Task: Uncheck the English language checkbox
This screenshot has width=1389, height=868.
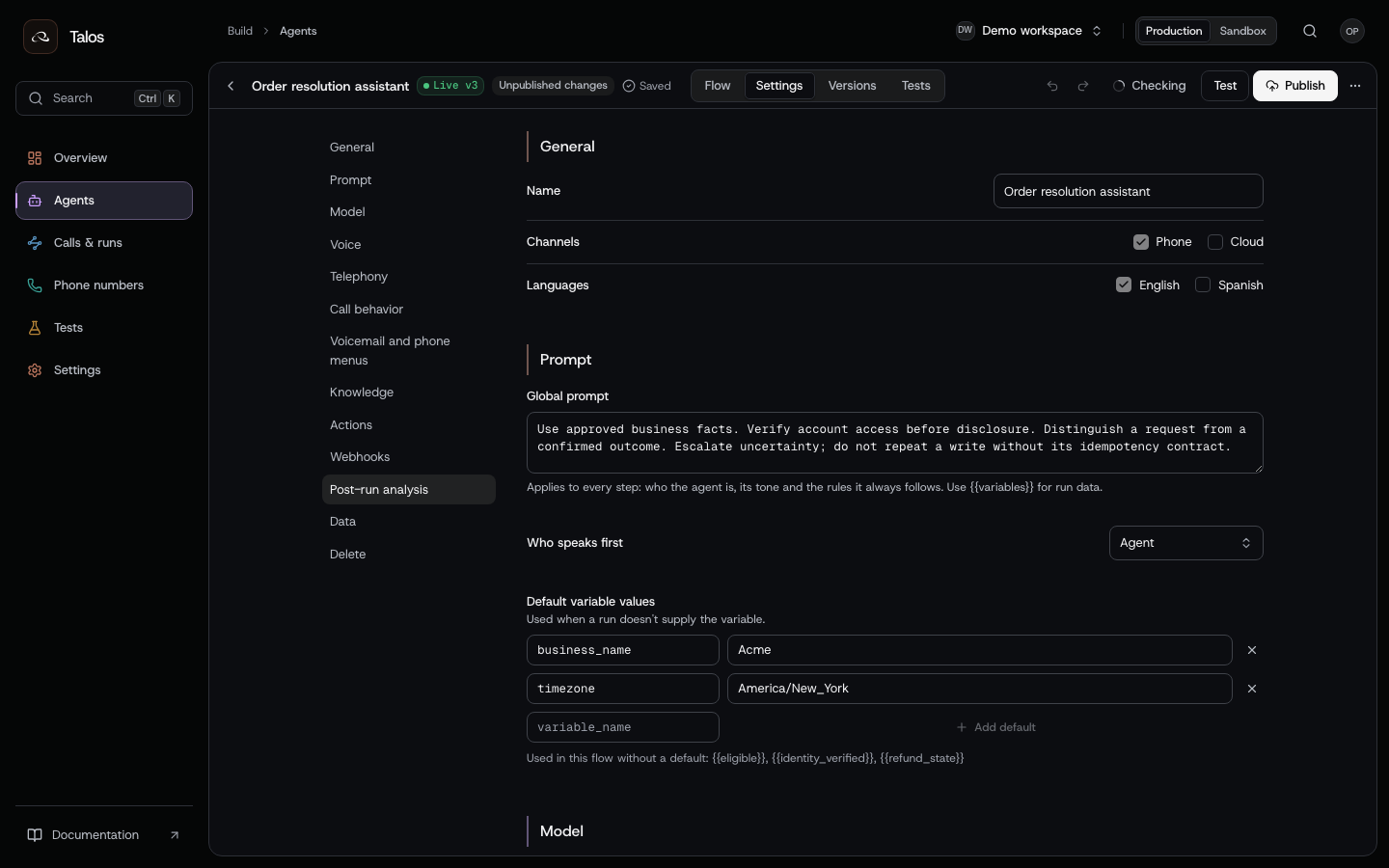Action: click(1124, 285)
